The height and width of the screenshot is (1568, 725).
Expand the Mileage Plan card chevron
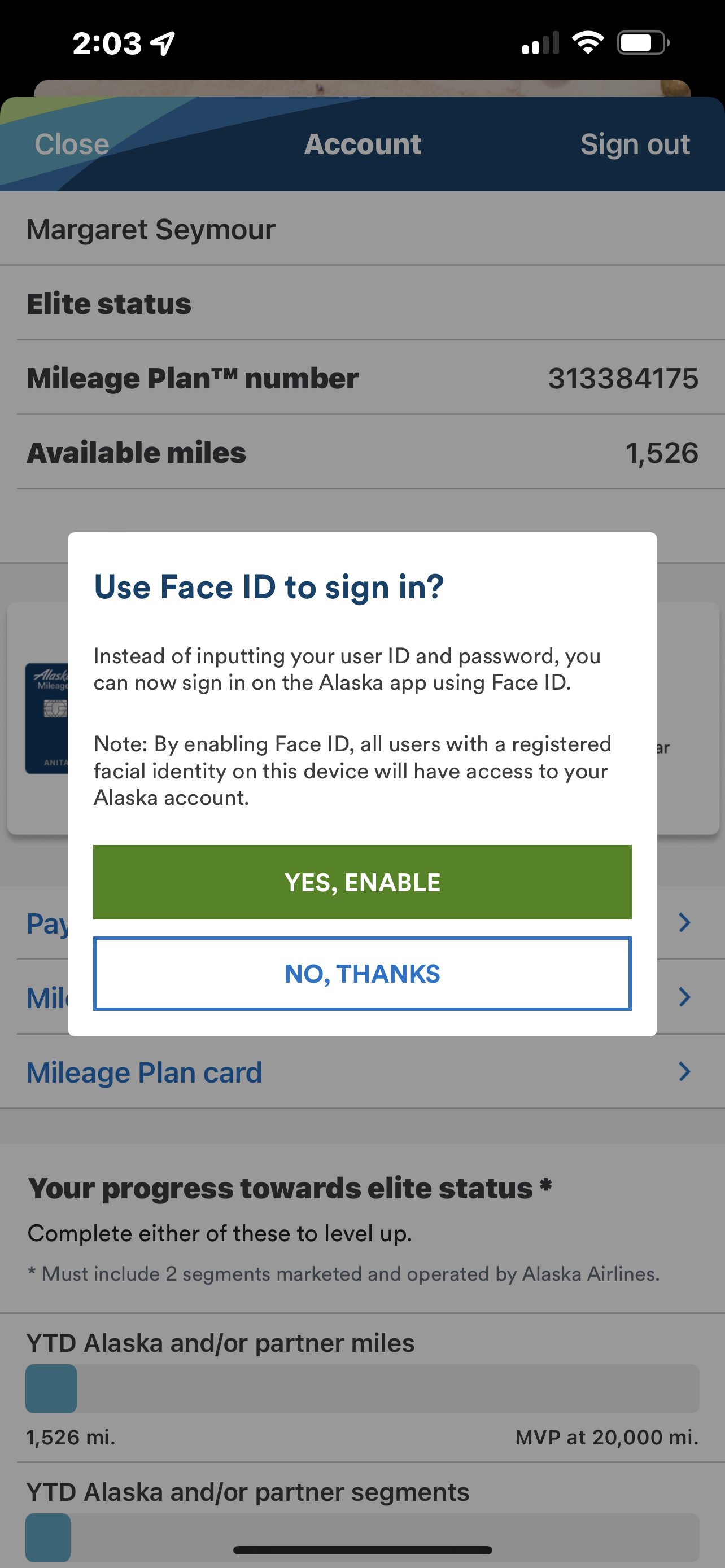click(x=685, y=1071)
